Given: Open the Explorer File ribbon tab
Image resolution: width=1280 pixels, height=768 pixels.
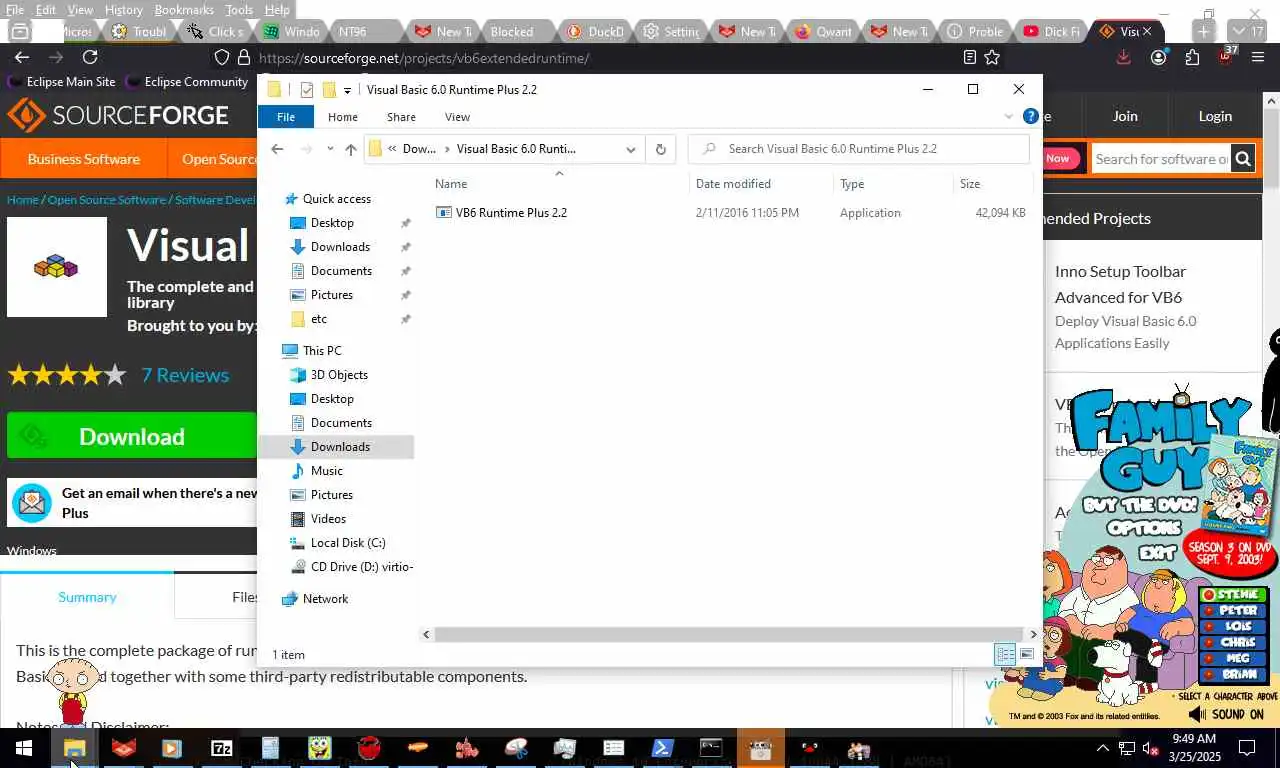Looking at the screenshot, I should tap(286, 117).
